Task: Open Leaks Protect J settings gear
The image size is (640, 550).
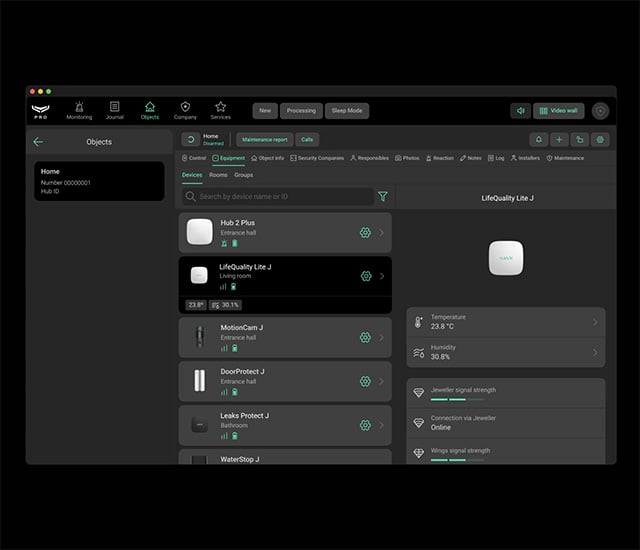Action: [365, 425]
